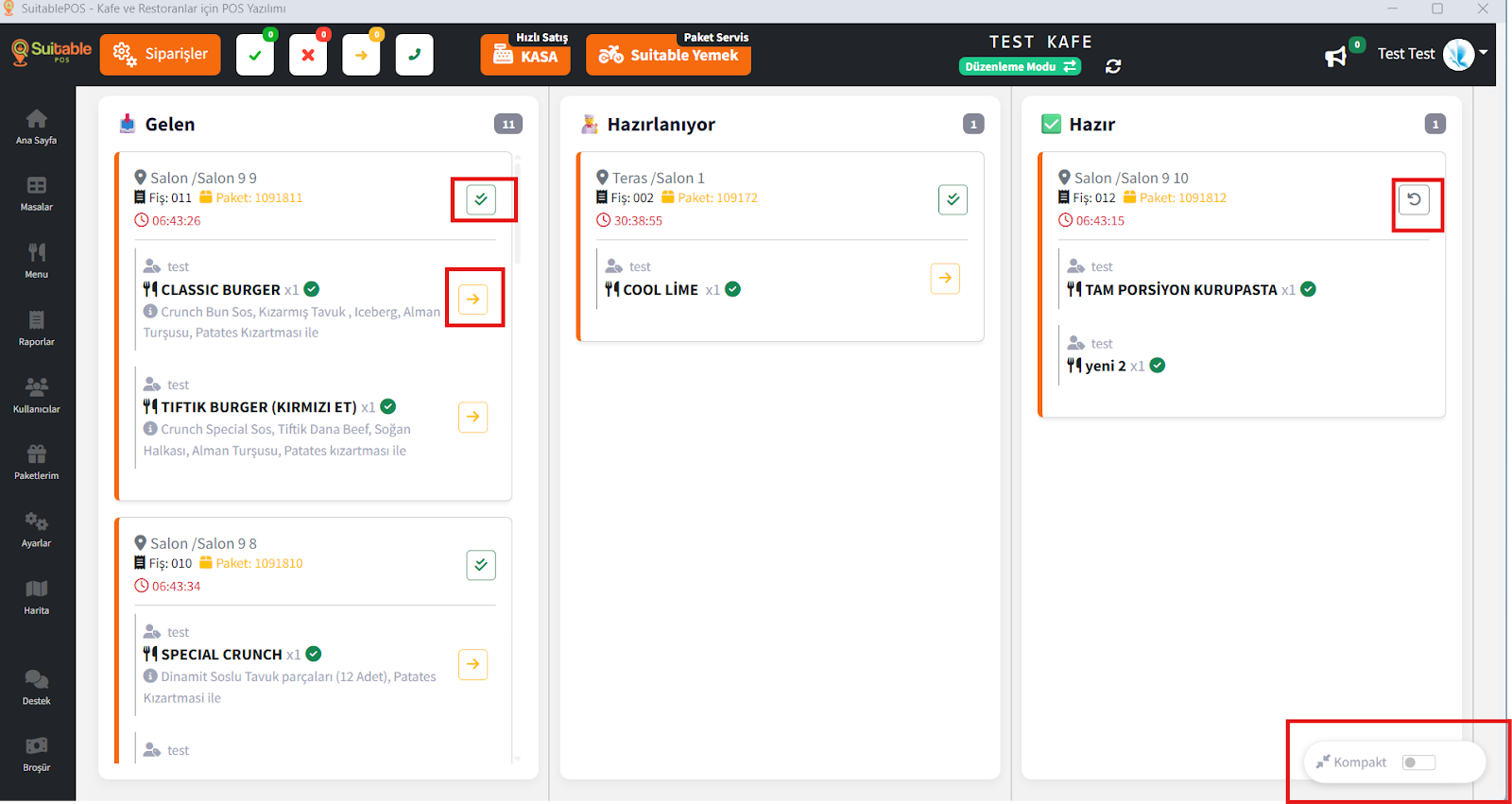Open the Test Test user dropdown
This screenshot has width=1512, height=804.
click(x=1483, y=53)
